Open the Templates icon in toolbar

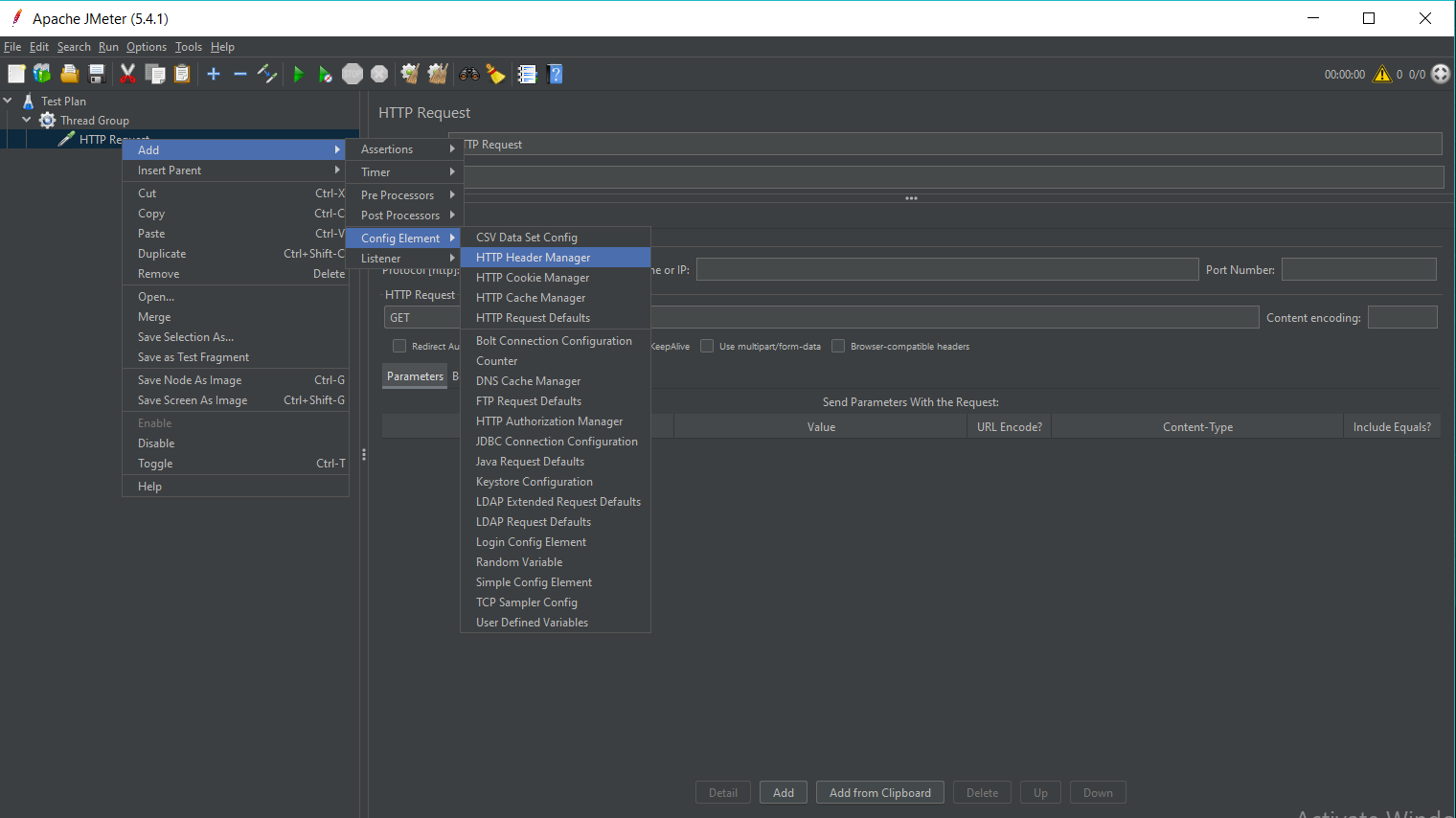click(x=42, y=74)
